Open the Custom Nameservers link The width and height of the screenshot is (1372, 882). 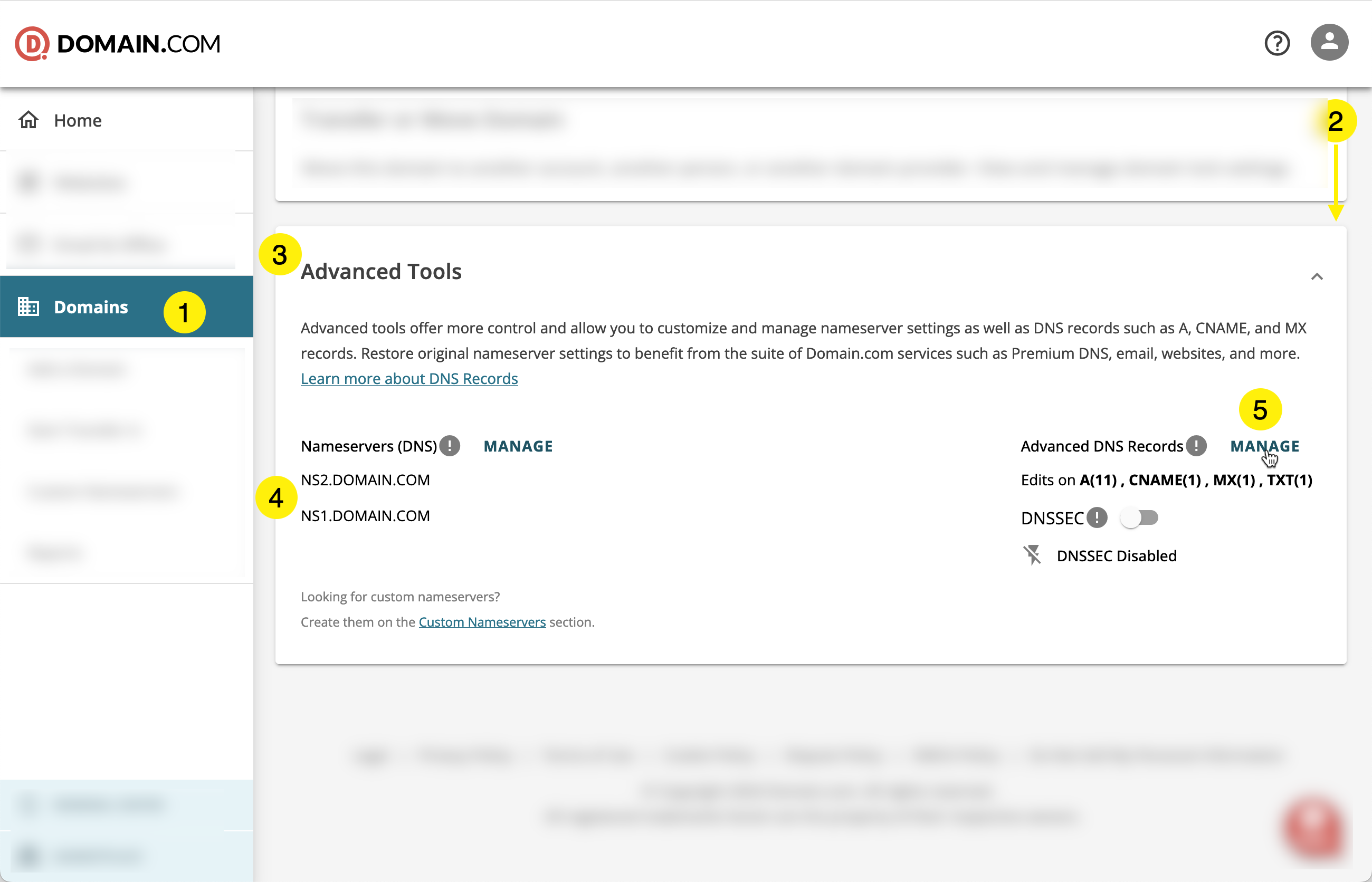click(x=482, y=621)
